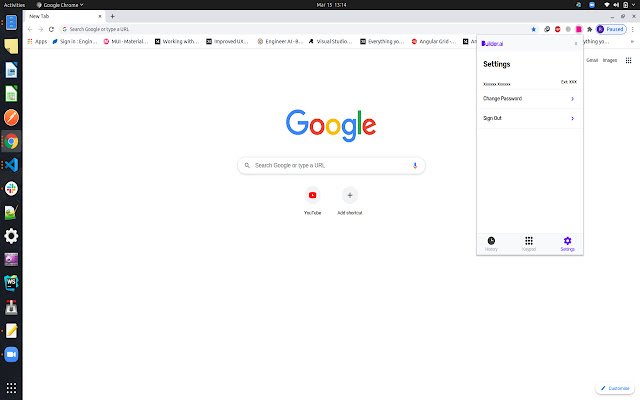Open the Keypad tab in Builder.ai popup

(x=529, y=244)
